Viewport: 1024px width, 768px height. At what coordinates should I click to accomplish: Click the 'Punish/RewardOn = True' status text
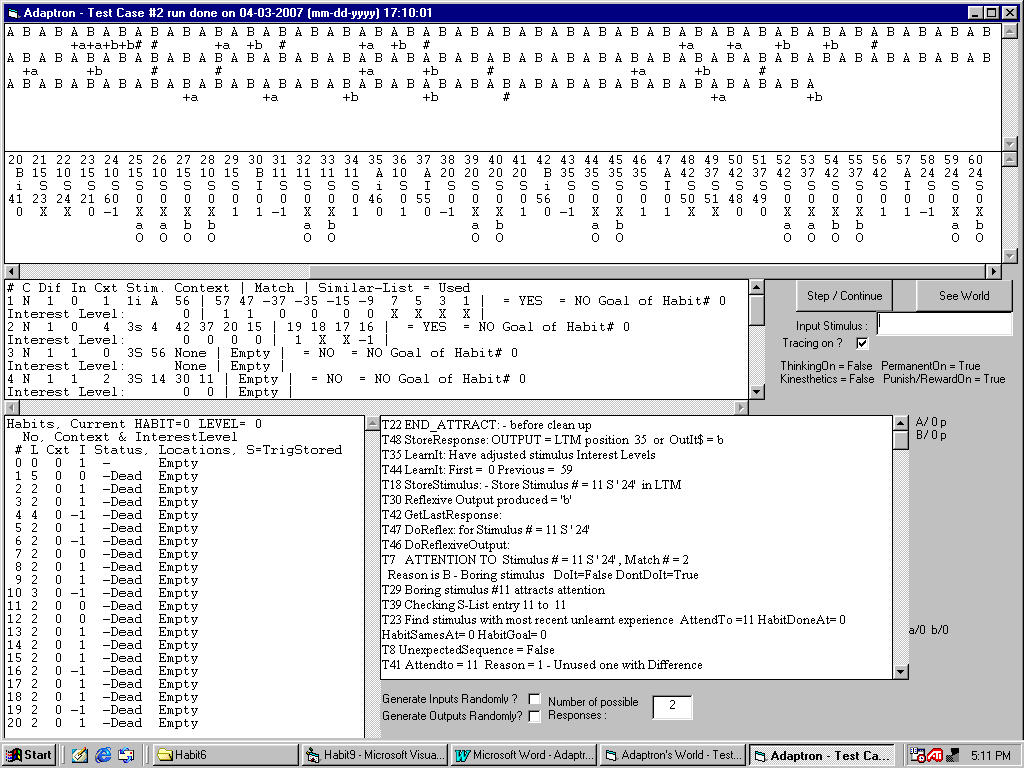944,379
